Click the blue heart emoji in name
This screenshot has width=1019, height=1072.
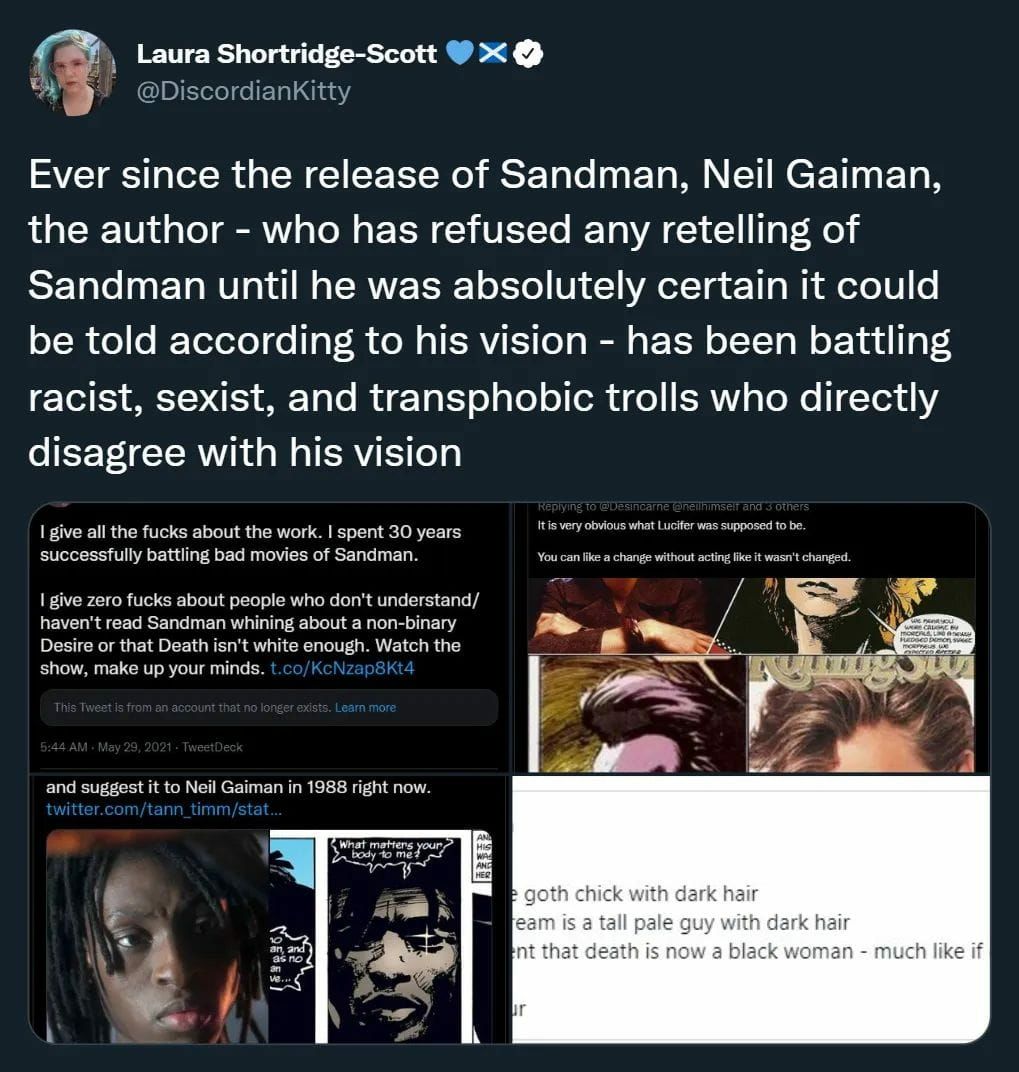(460, 53)
